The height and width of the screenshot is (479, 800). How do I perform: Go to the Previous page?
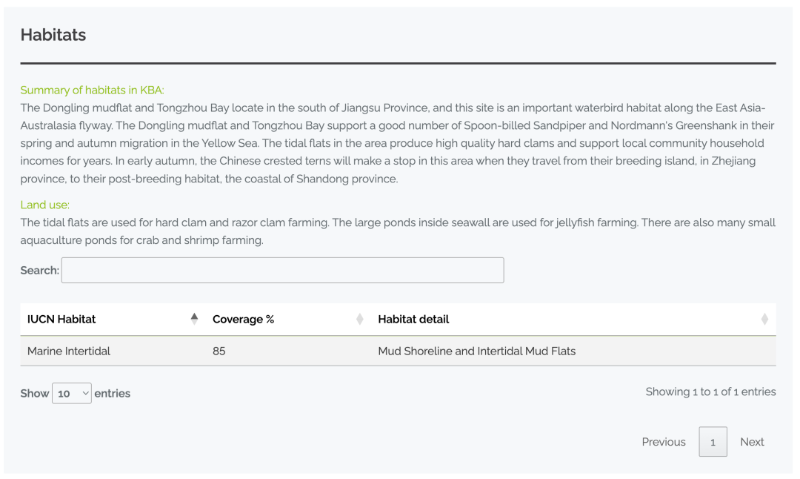[x=663, y=442]
